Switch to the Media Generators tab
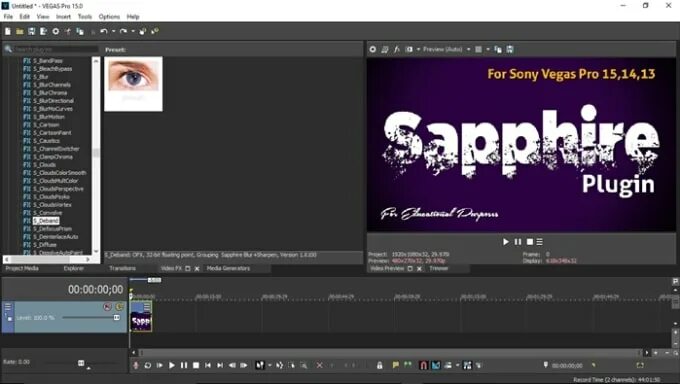 [x=228, y=268]
